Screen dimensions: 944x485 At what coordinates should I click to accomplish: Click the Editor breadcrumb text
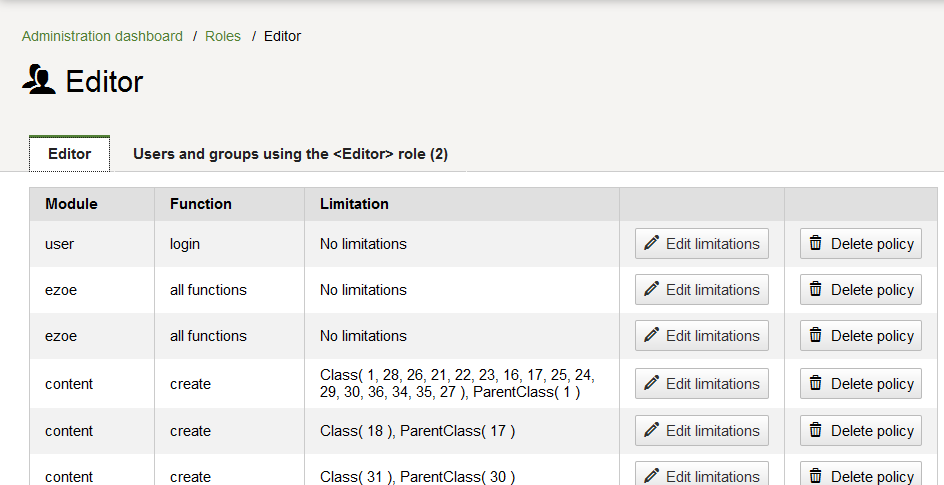[x=282, y=36]
